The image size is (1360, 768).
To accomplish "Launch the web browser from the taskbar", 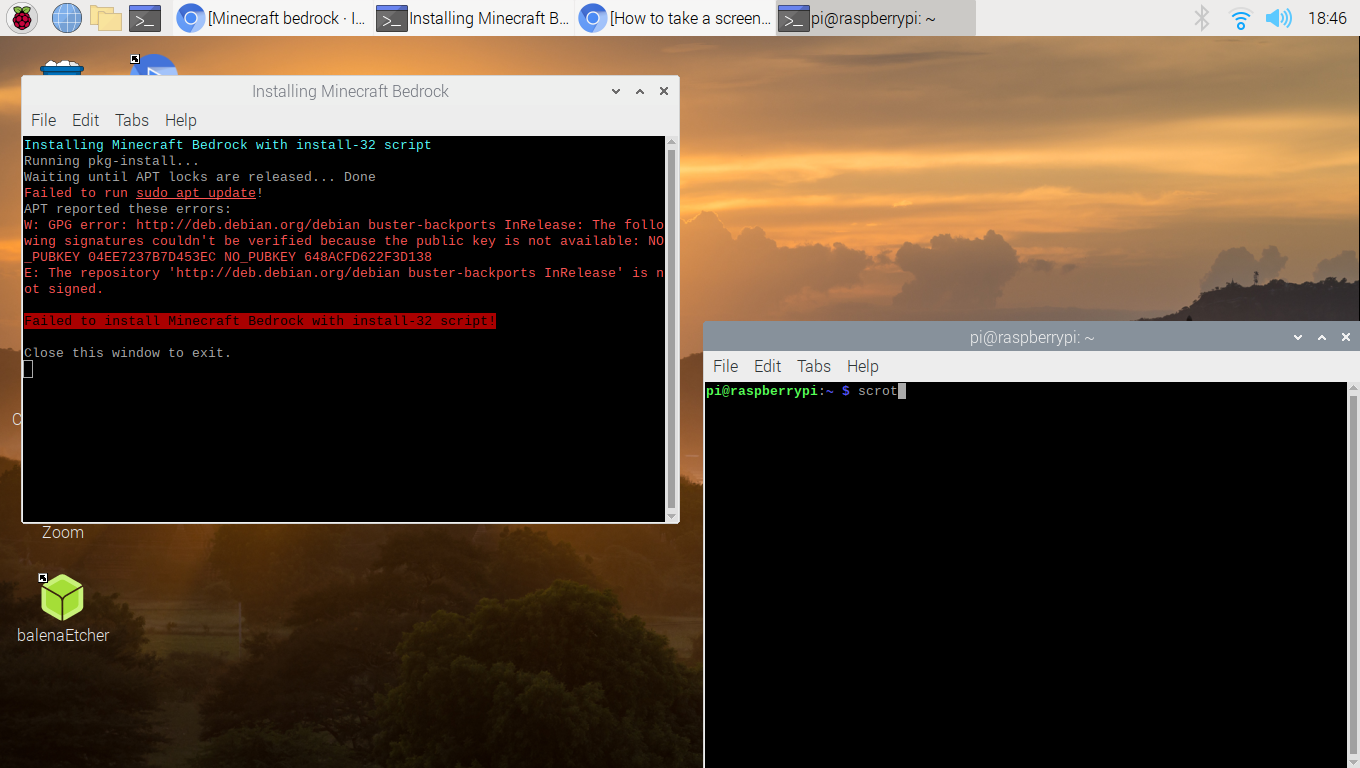I will 66,18.
